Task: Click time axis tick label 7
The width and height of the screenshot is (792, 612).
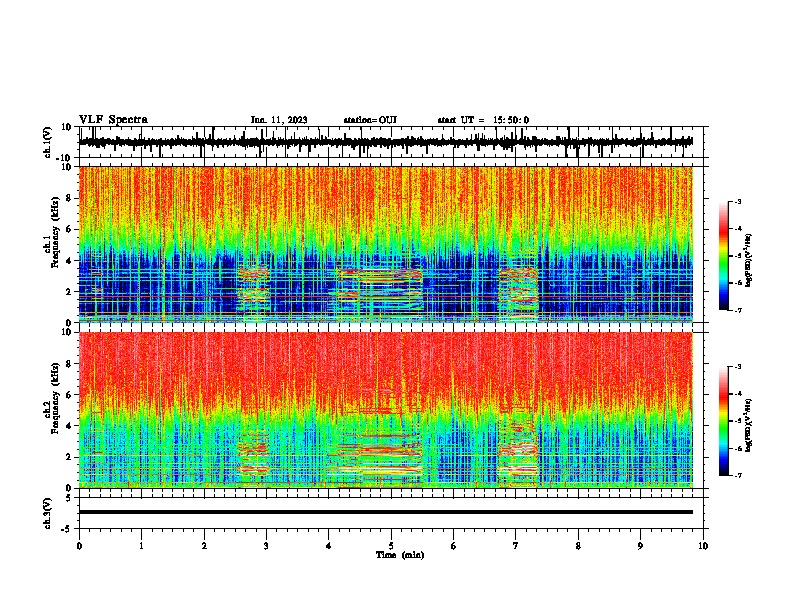Action: coord(516,546)
